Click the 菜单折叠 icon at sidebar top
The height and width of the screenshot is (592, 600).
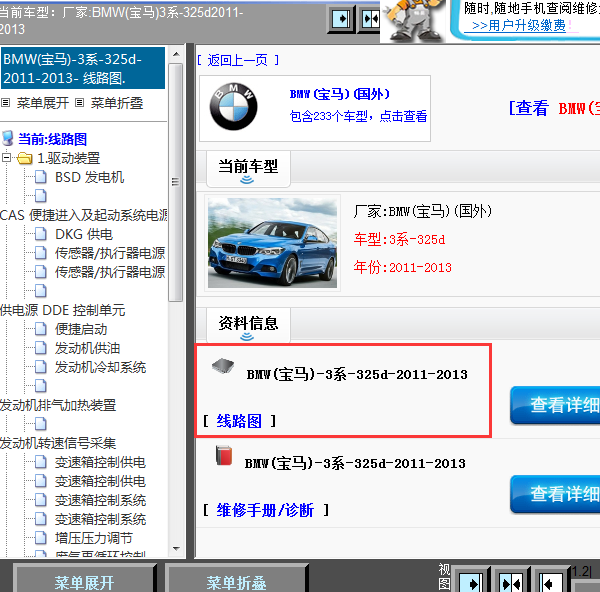pyautogui.click(x=79, y=103)
